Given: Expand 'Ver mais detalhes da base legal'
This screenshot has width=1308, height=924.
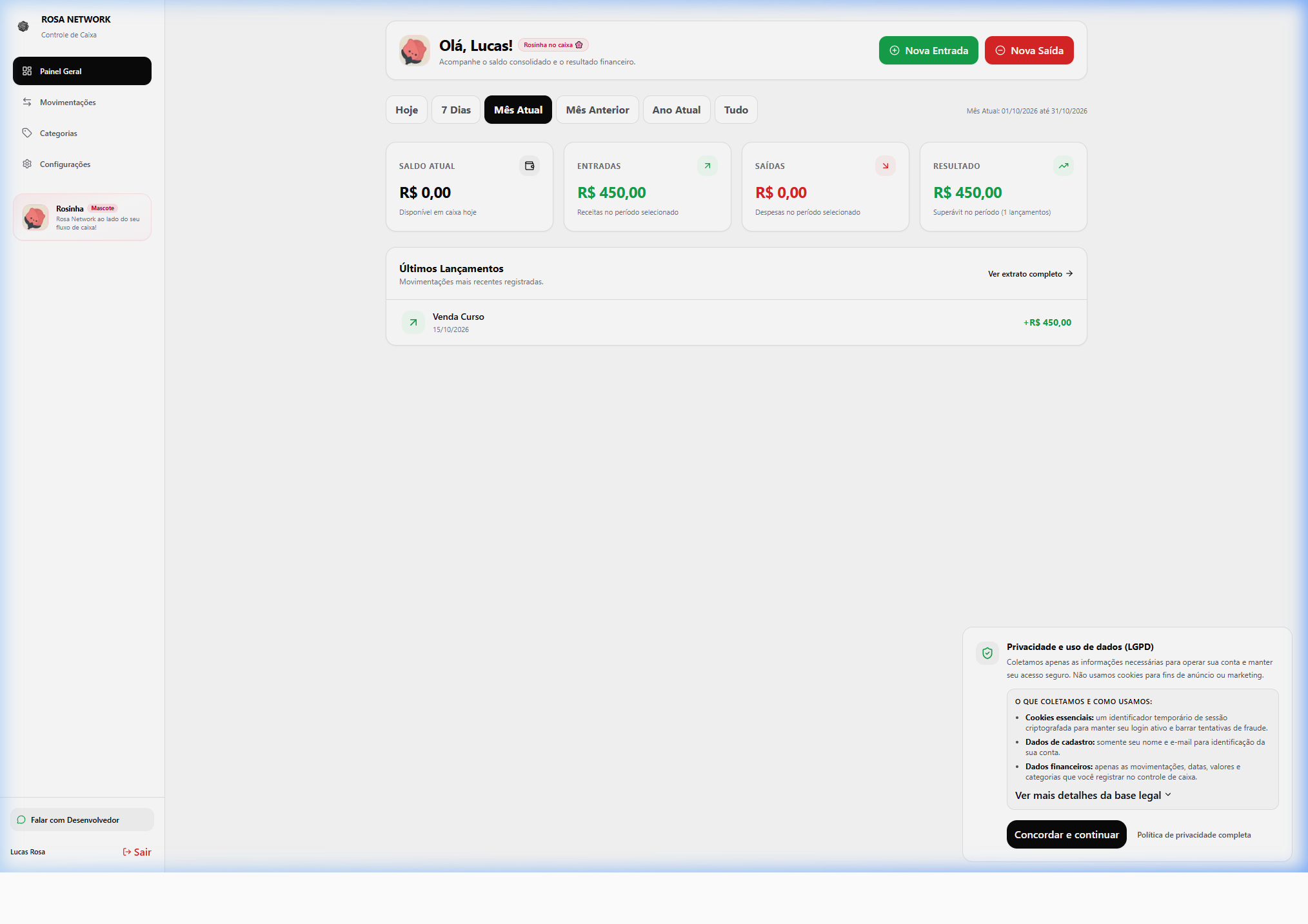Looking at the screenshot, I should coord(1093,796).
